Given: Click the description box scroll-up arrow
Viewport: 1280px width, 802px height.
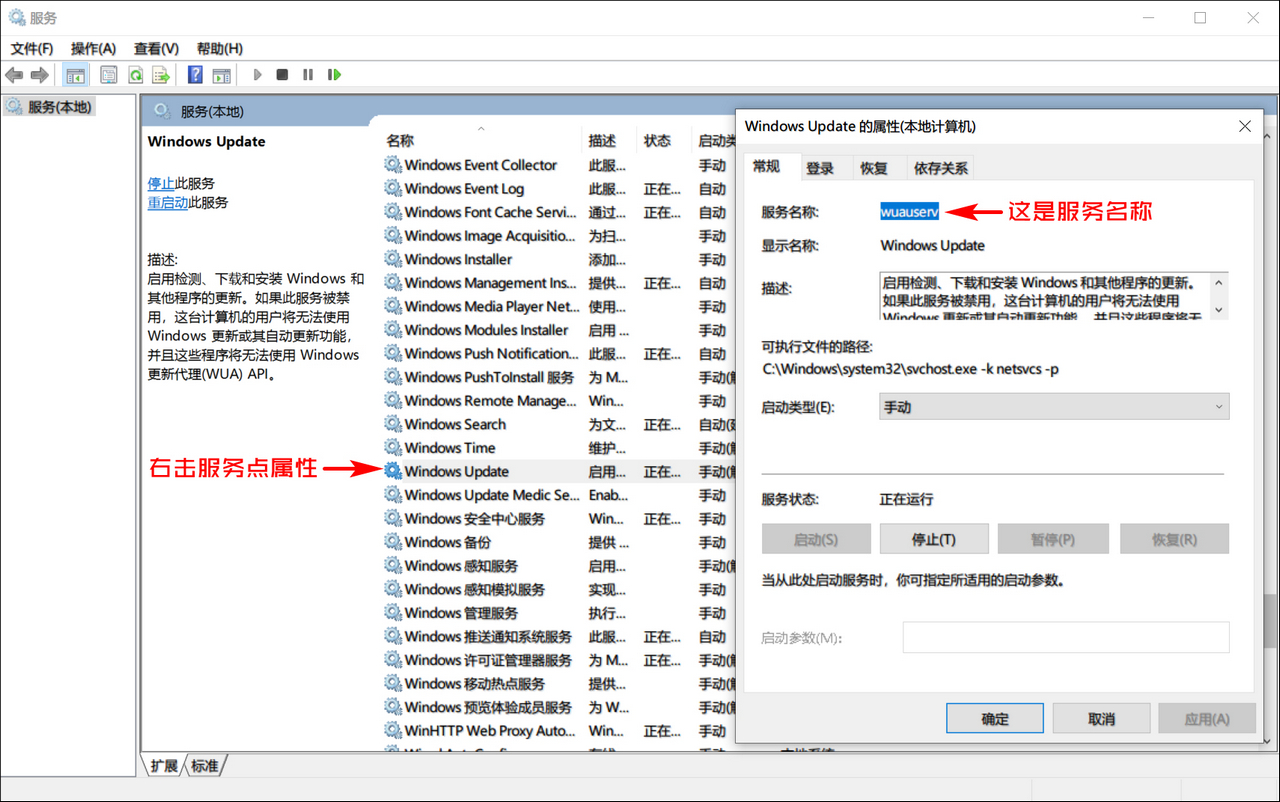Looking at the screenshot, I should (1218, 283).
